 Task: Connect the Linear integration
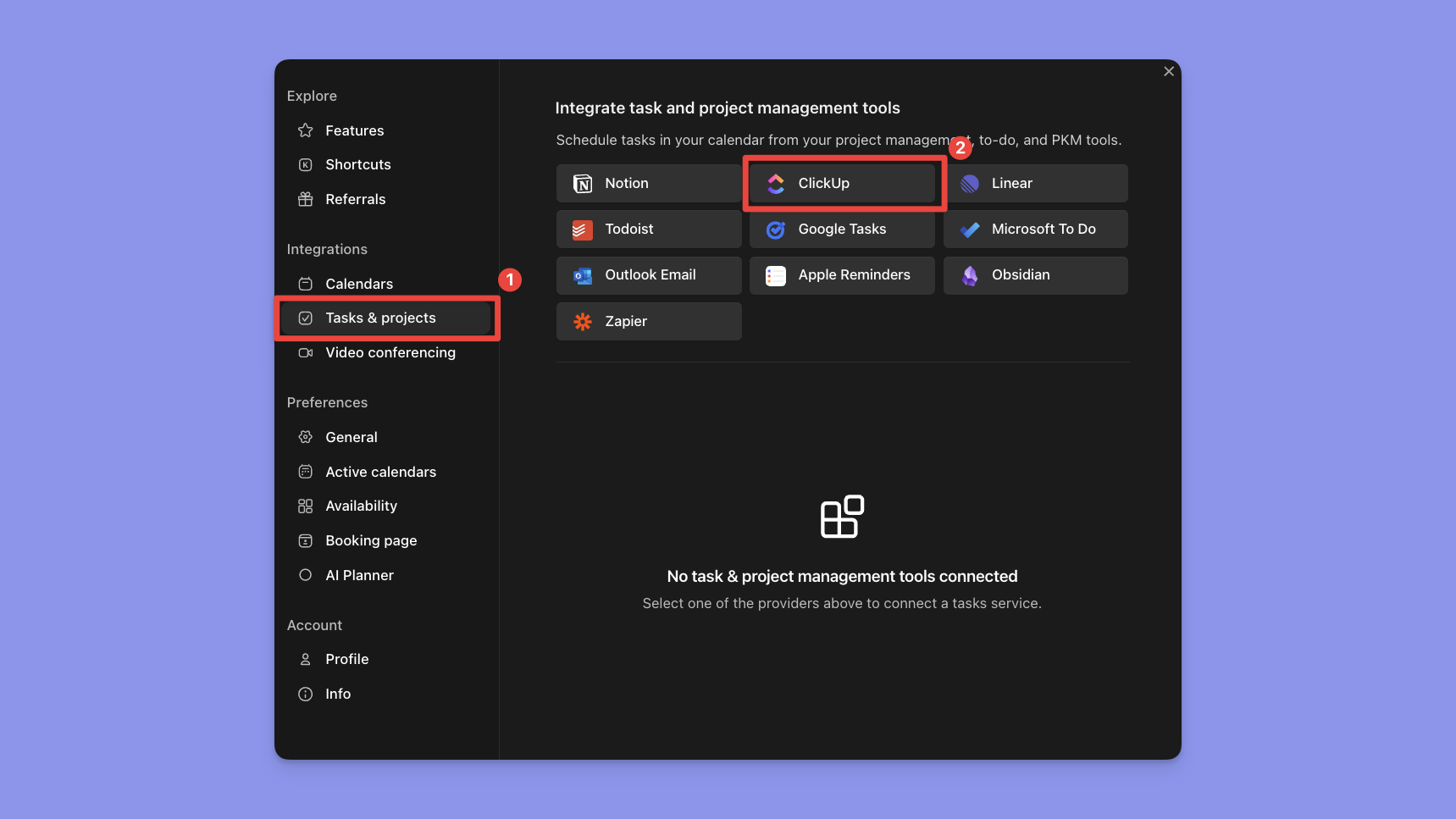click(1036, 183)
